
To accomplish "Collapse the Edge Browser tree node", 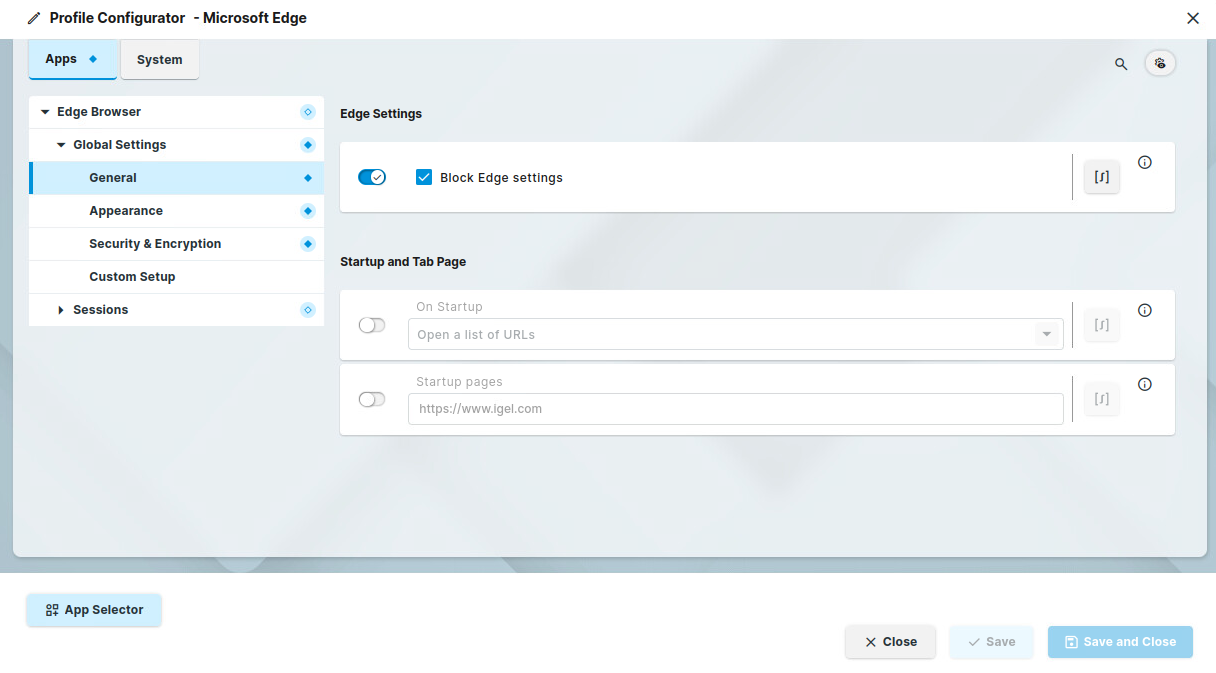I will (x=45, y=112).
